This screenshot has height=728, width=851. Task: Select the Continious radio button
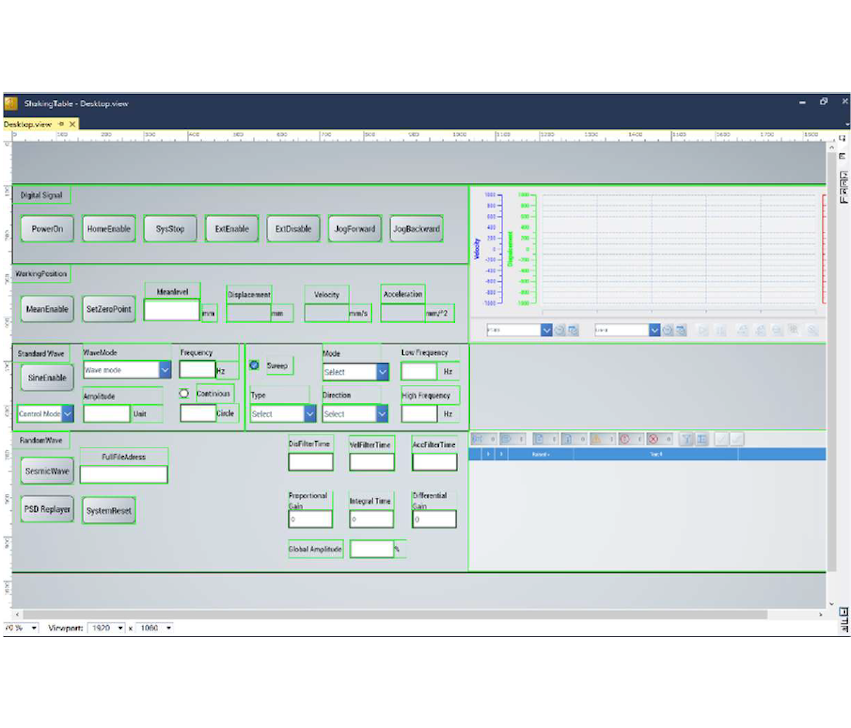pos(184,393)
